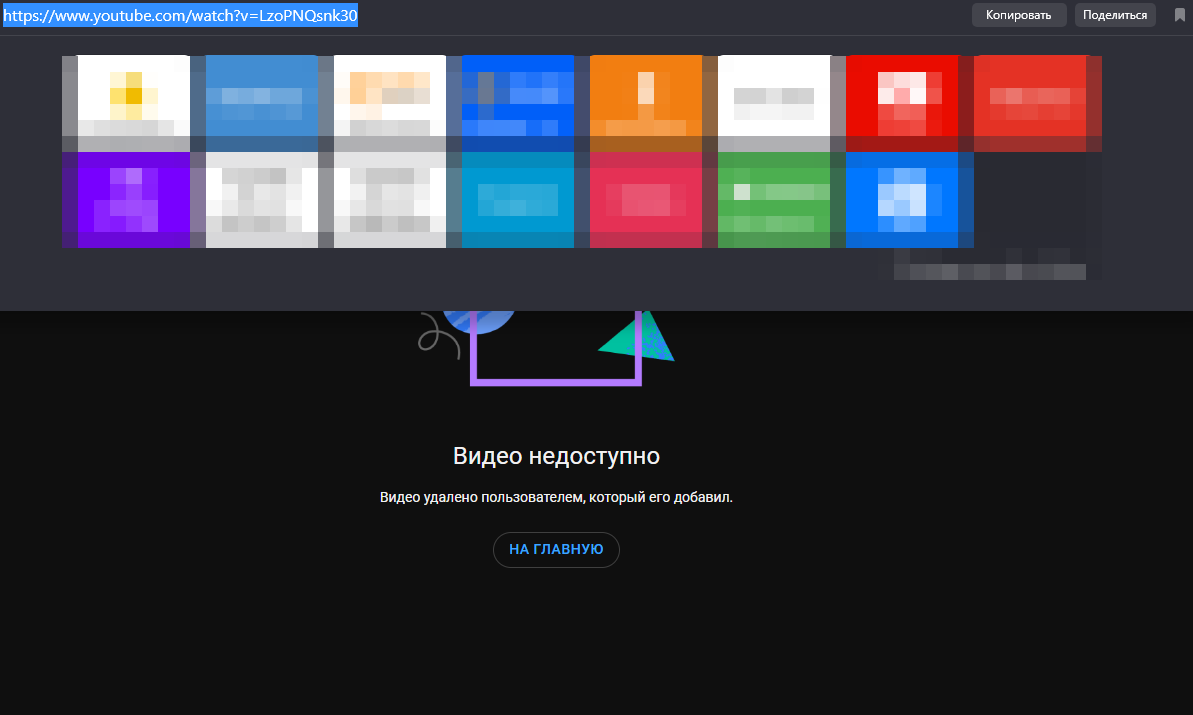Open the pink-crimson tile in second row

pos(646,199)
